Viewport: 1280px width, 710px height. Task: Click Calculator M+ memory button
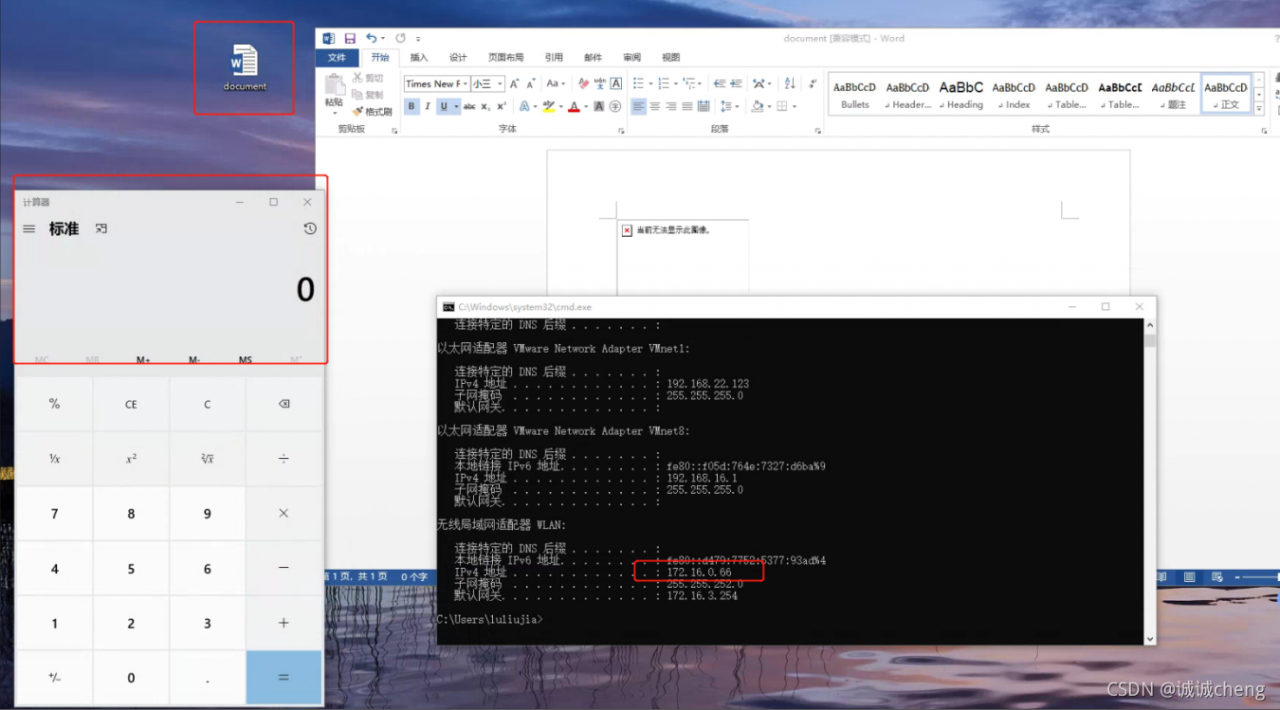coord(143,359)
